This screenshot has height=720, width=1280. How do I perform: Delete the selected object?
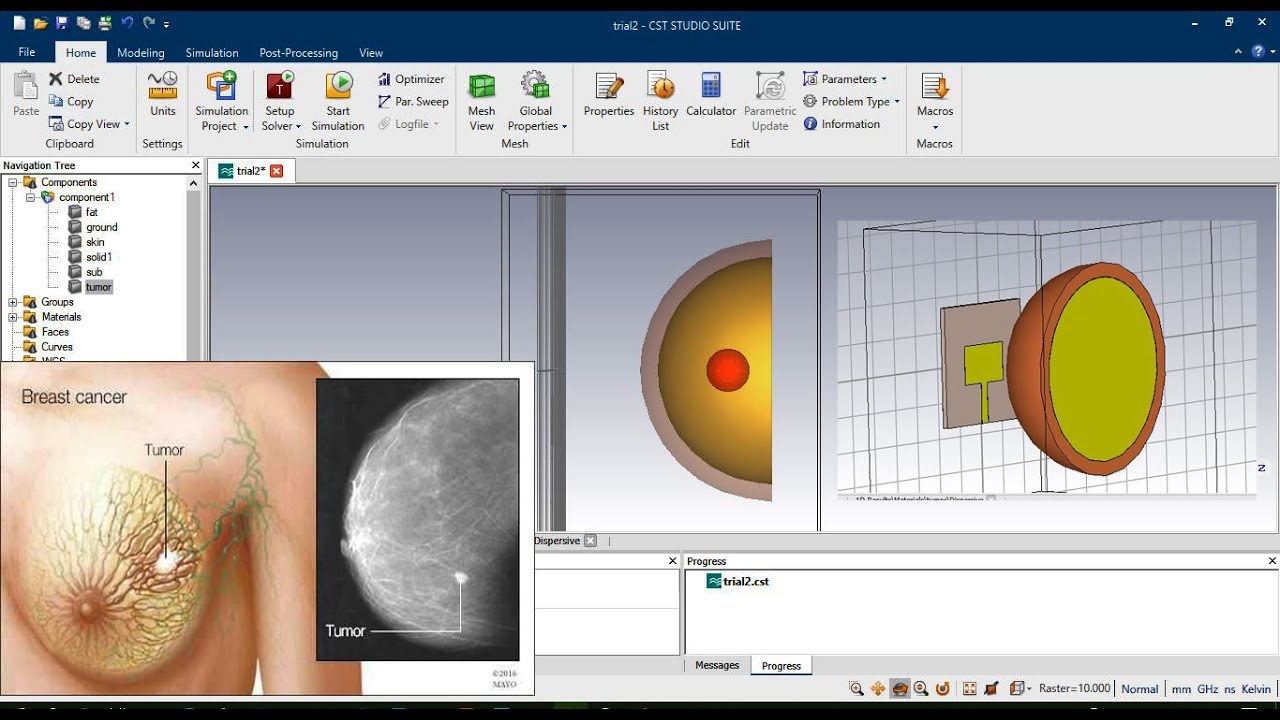point(74,79)
